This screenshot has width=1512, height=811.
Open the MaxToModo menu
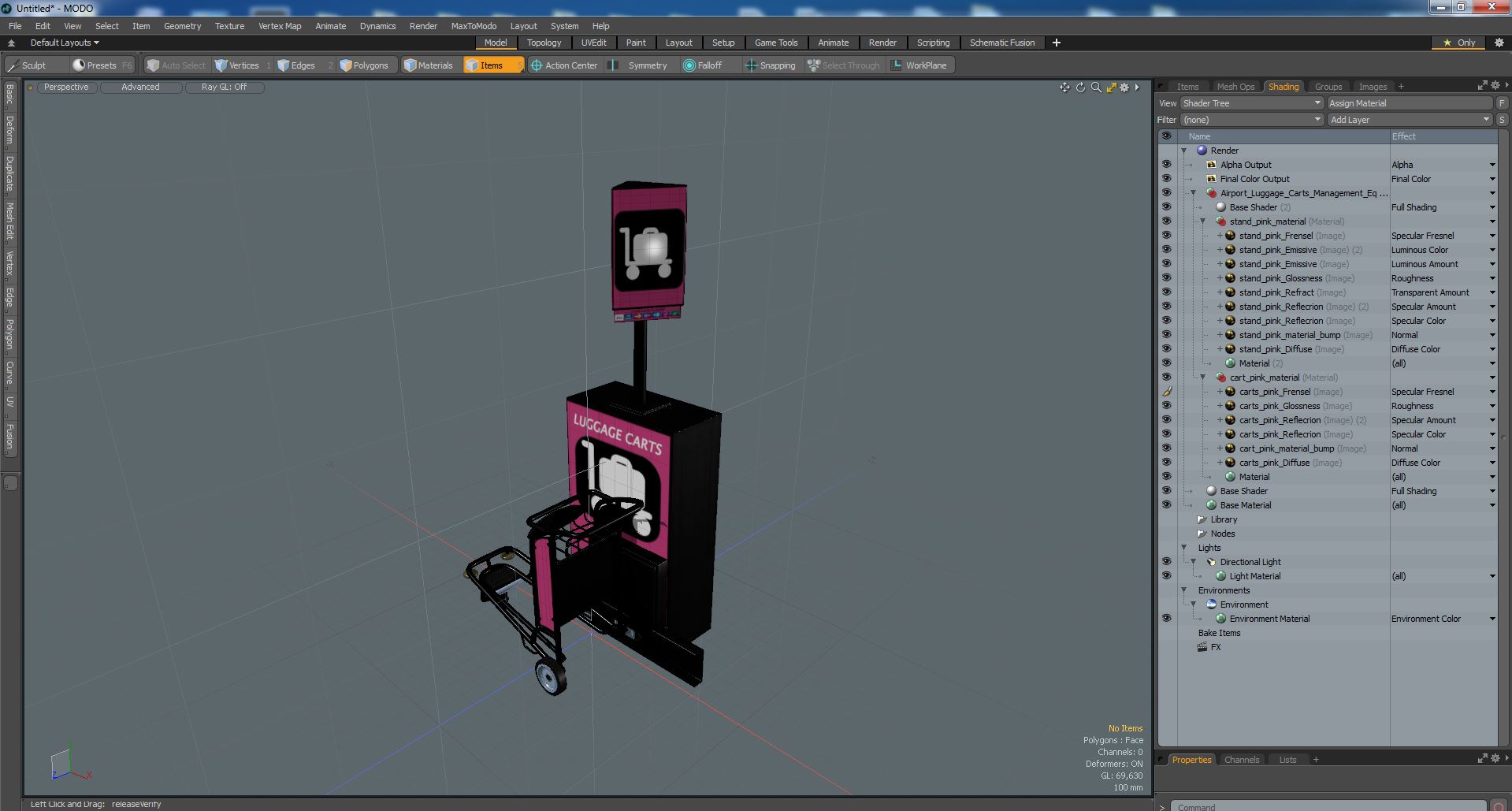[474, 26]
